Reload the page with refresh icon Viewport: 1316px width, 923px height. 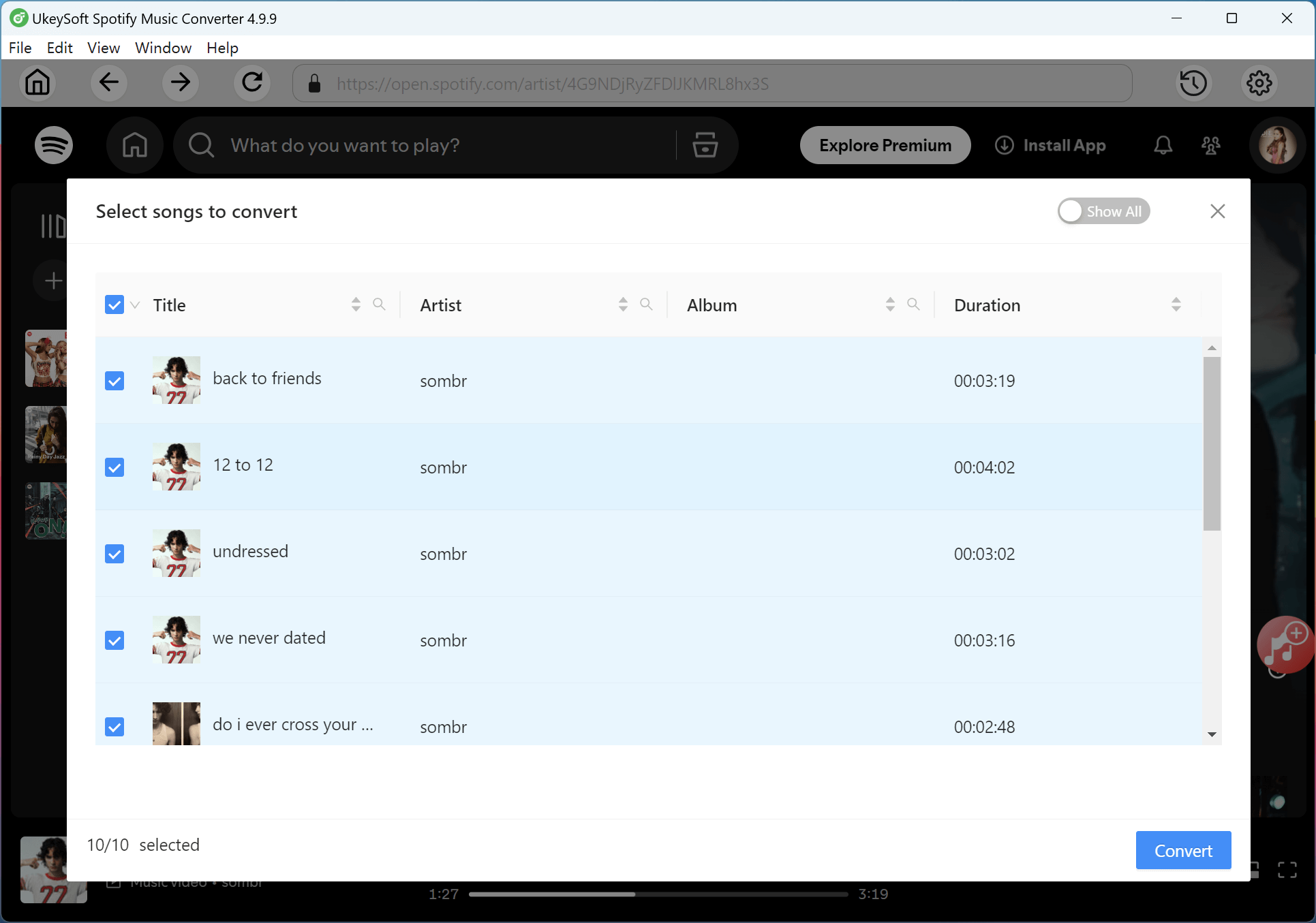[252, 83]
